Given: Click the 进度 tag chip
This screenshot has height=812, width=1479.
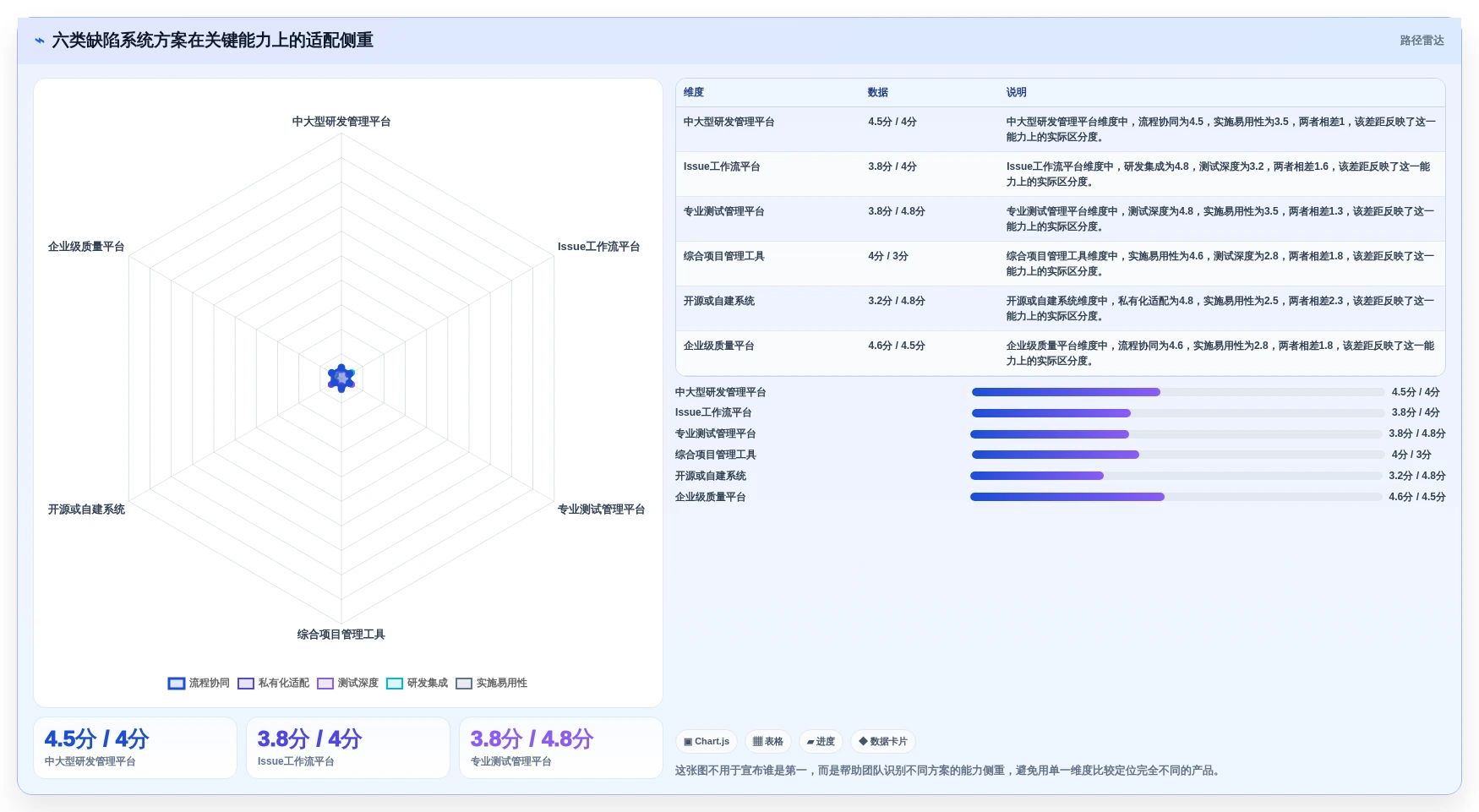Looking at the screenshot, I should click(821, 742).
